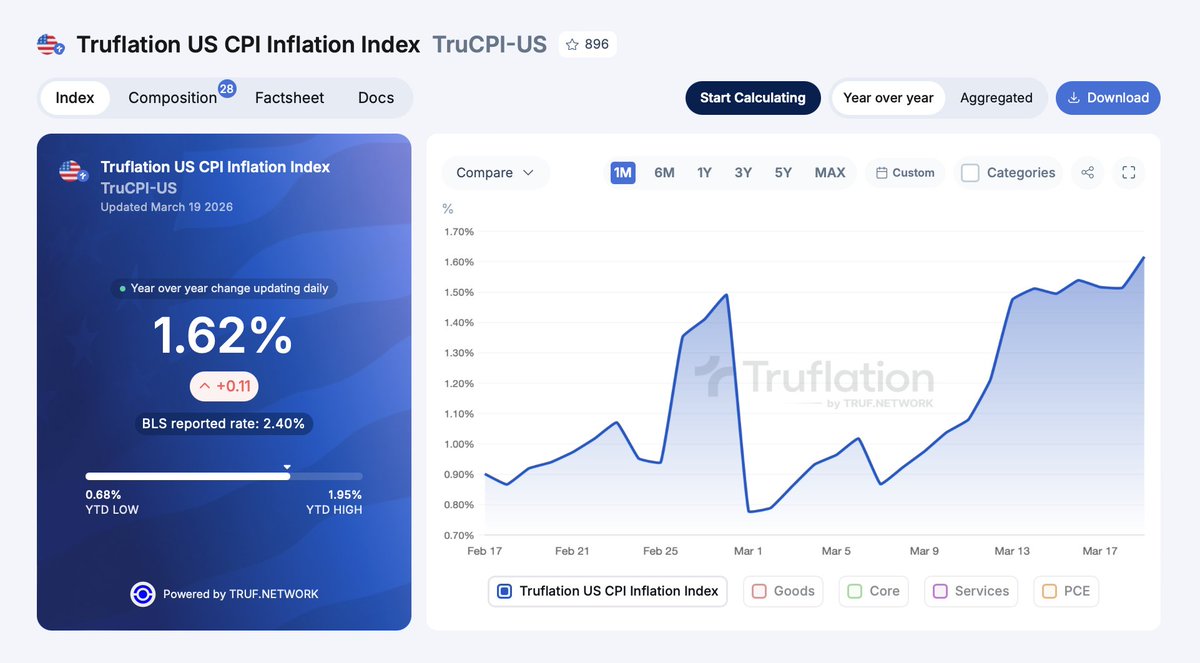The height and width of the screenshot is (663, 1200).
Task: Click the TRUF.NETWORK logo icon
Action: tap(142, 594)
